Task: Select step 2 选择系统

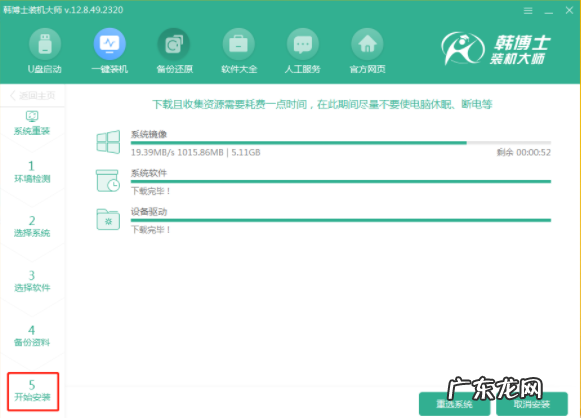Action: click(x=32, y=226)
